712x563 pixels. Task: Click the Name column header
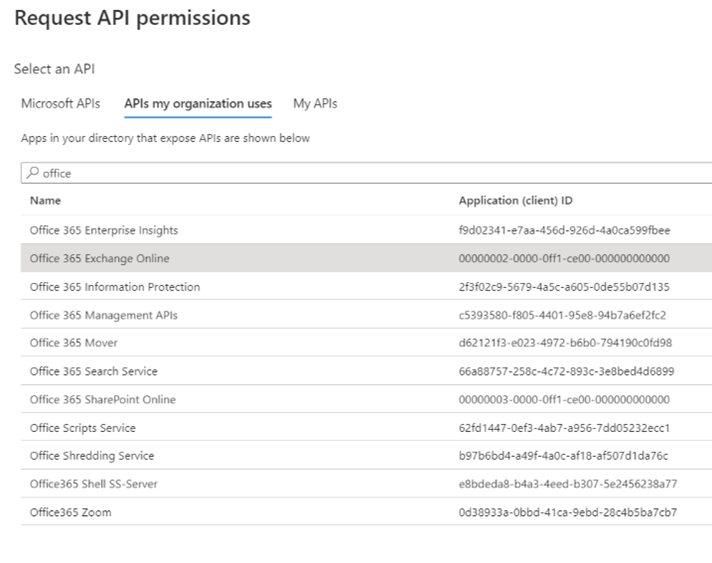coord(46,200)
